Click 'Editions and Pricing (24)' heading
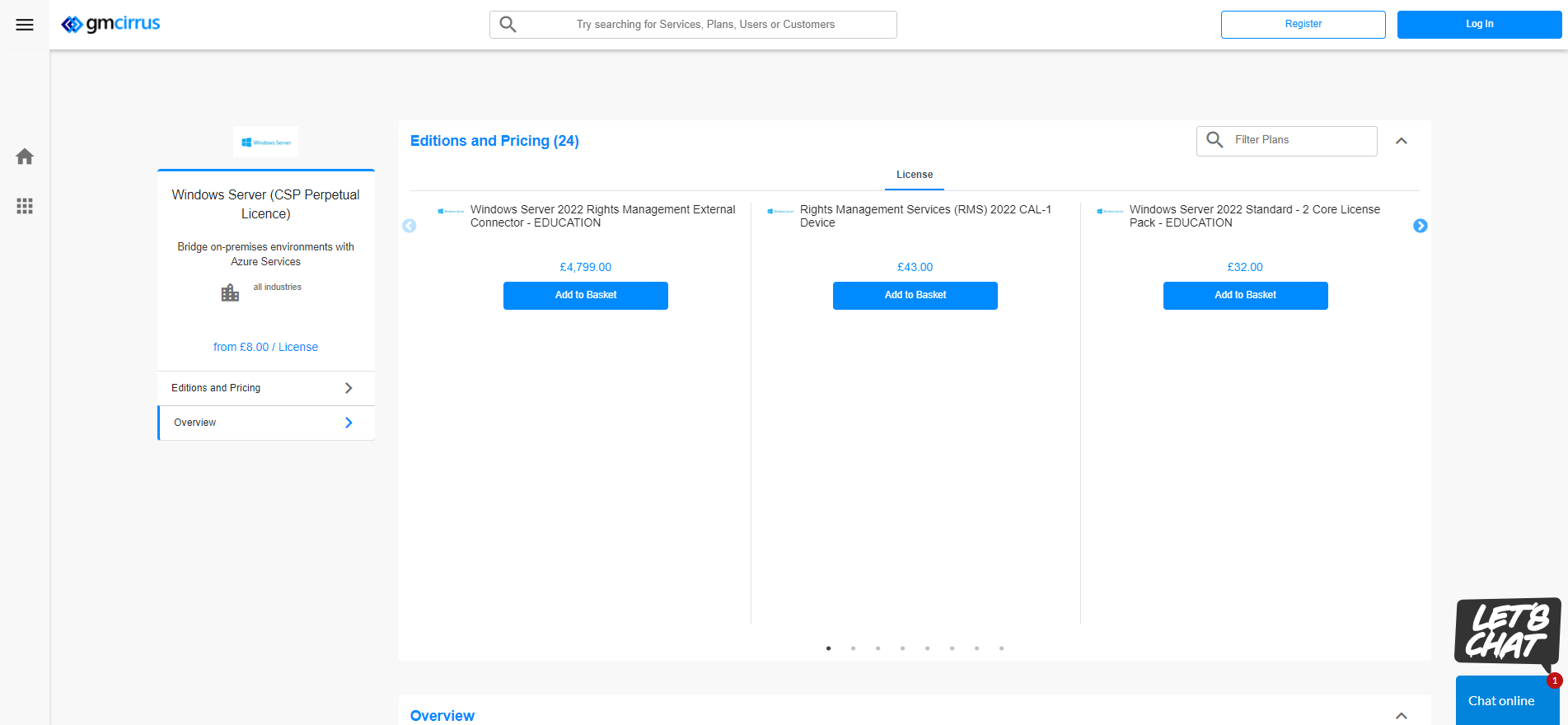The height and width of the screenshot is (725, 1568). [494, 141]
